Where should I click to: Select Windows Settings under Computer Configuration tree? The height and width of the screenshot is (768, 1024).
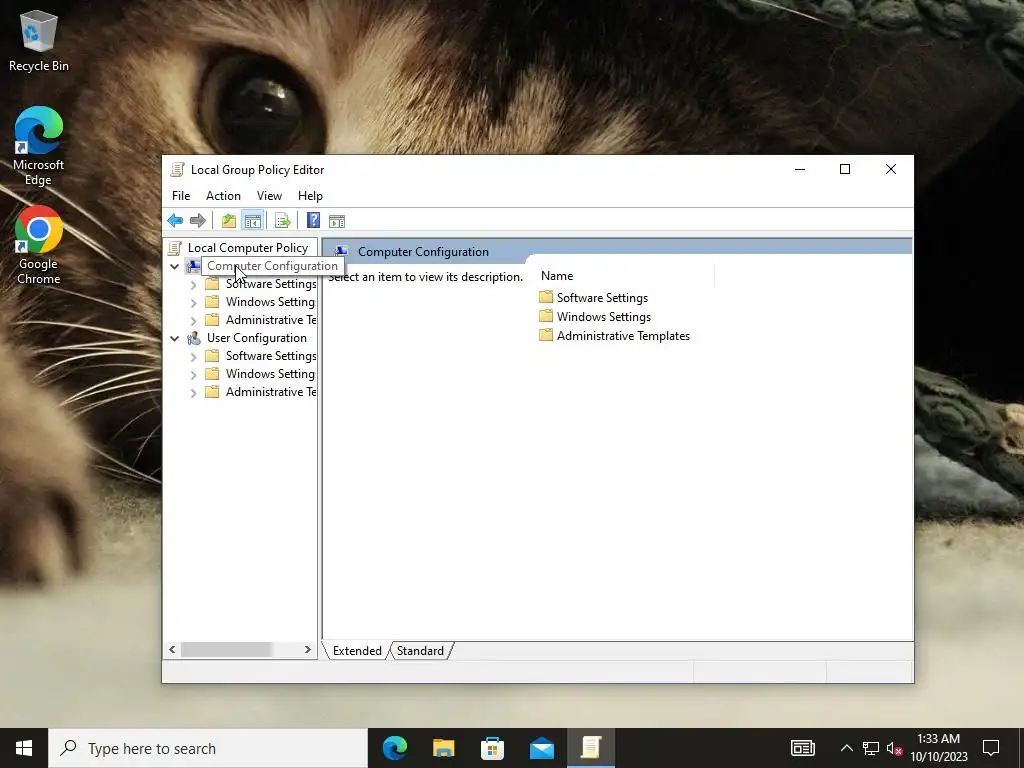[x=270, y=302]
